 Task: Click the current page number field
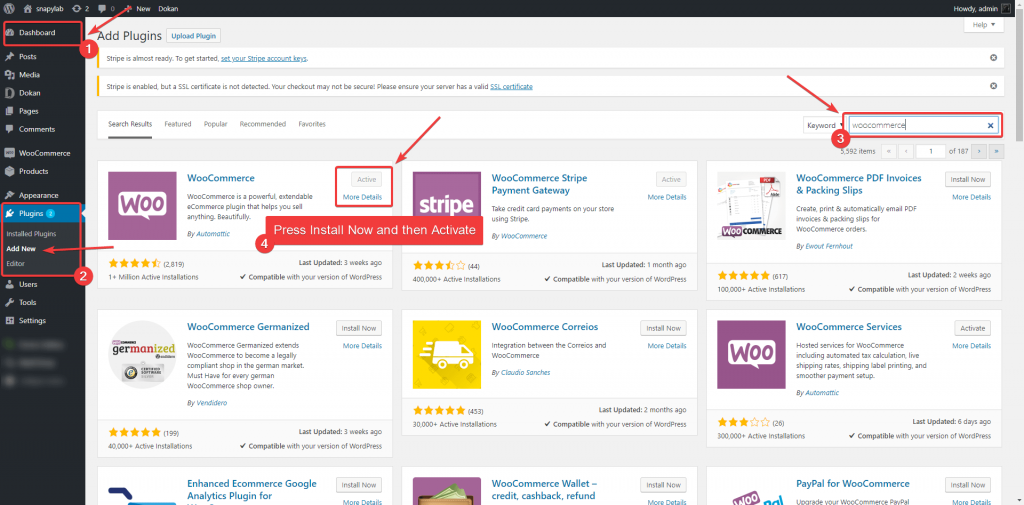click(931, 151)
